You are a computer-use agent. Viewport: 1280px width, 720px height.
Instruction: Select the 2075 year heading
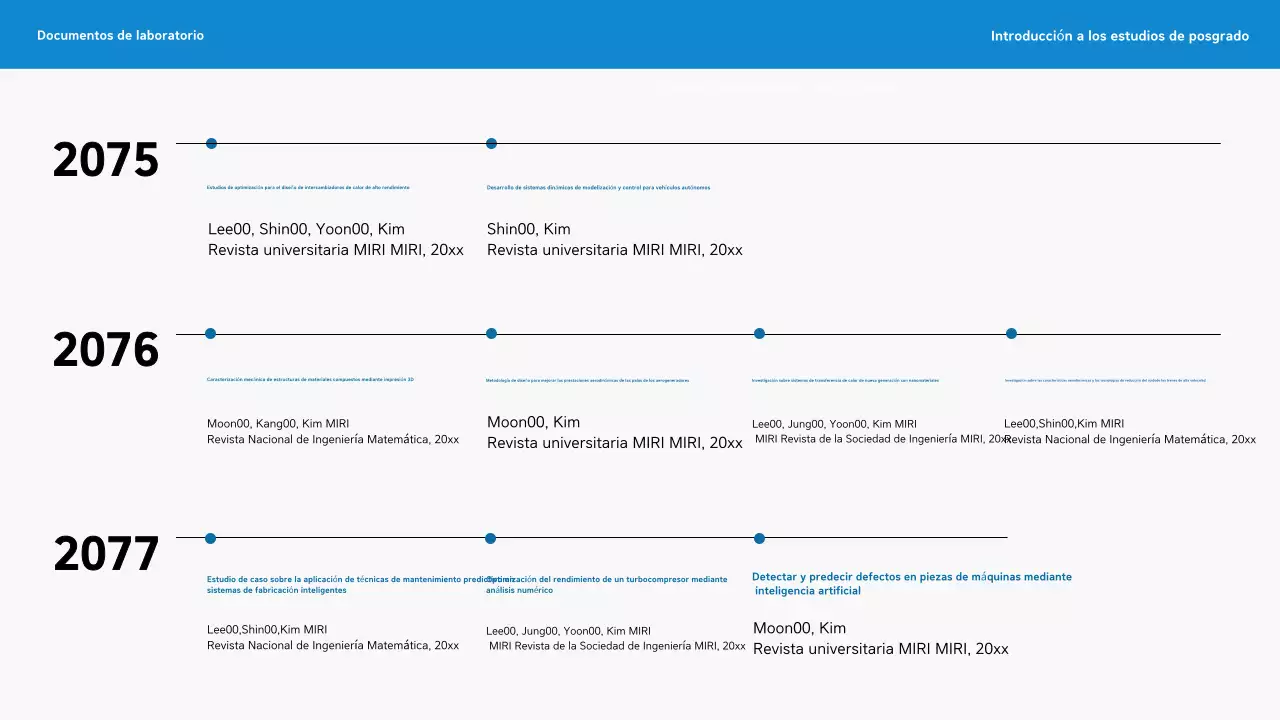(105, 160)
